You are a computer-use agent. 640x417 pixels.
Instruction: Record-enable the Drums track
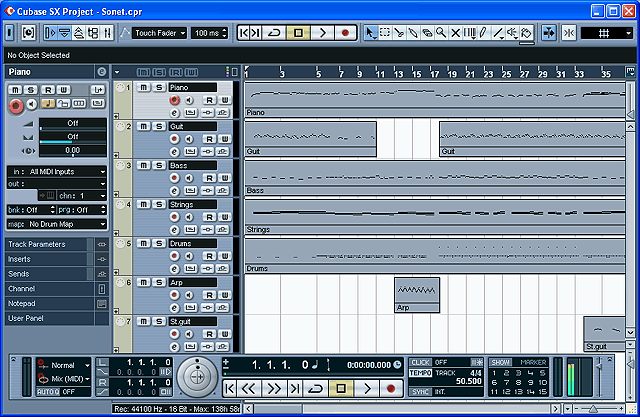pyautogui.click(x=174, y=256)
